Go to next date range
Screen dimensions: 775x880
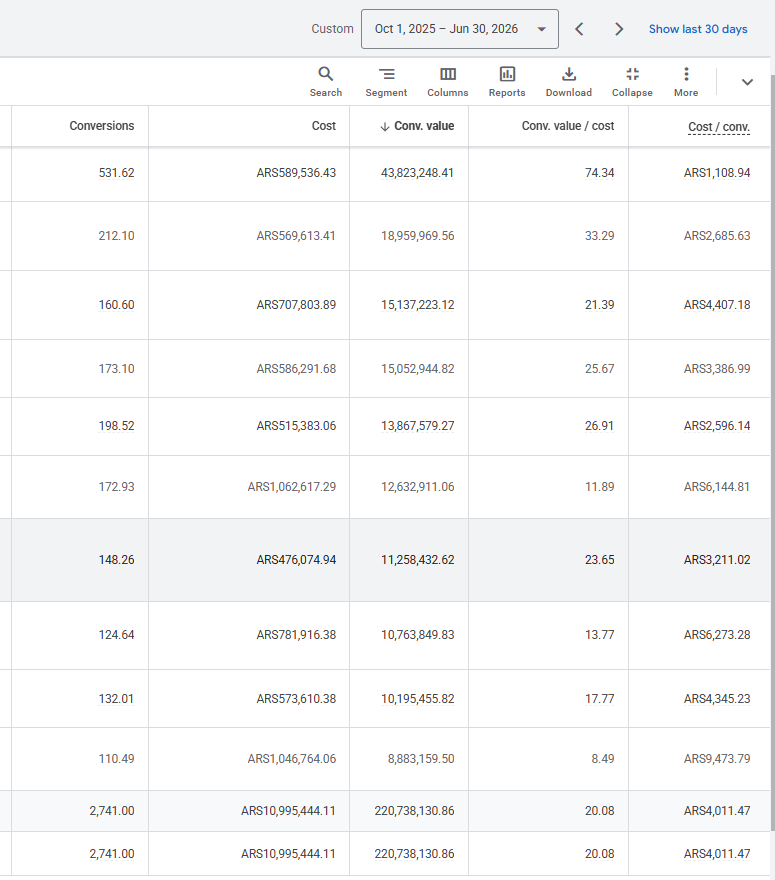click(618, 29)
